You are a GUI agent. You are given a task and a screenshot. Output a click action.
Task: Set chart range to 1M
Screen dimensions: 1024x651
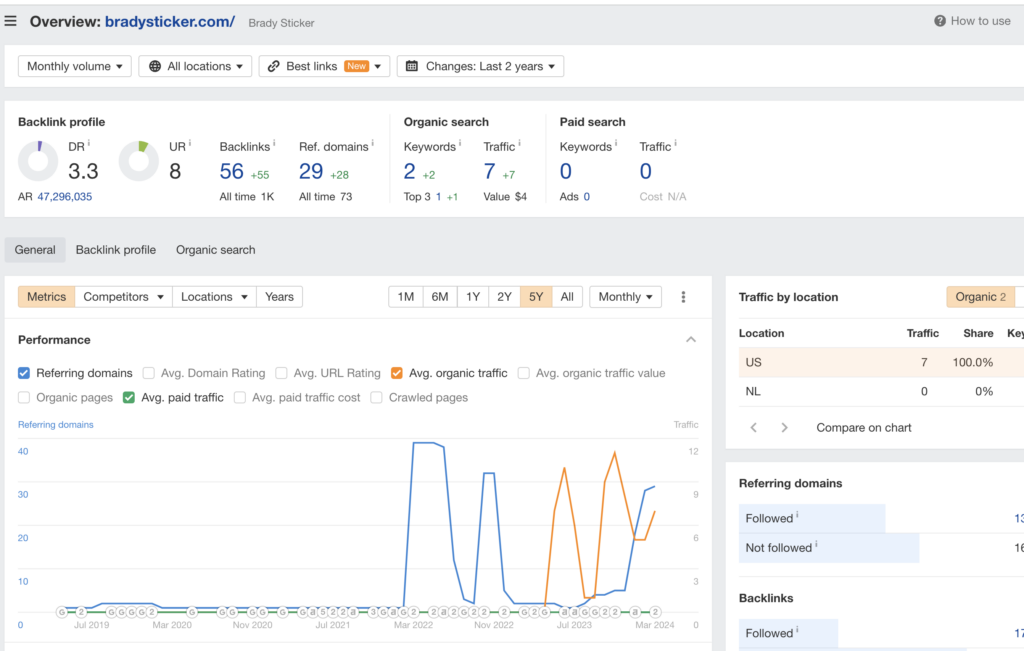pos(406,296)
